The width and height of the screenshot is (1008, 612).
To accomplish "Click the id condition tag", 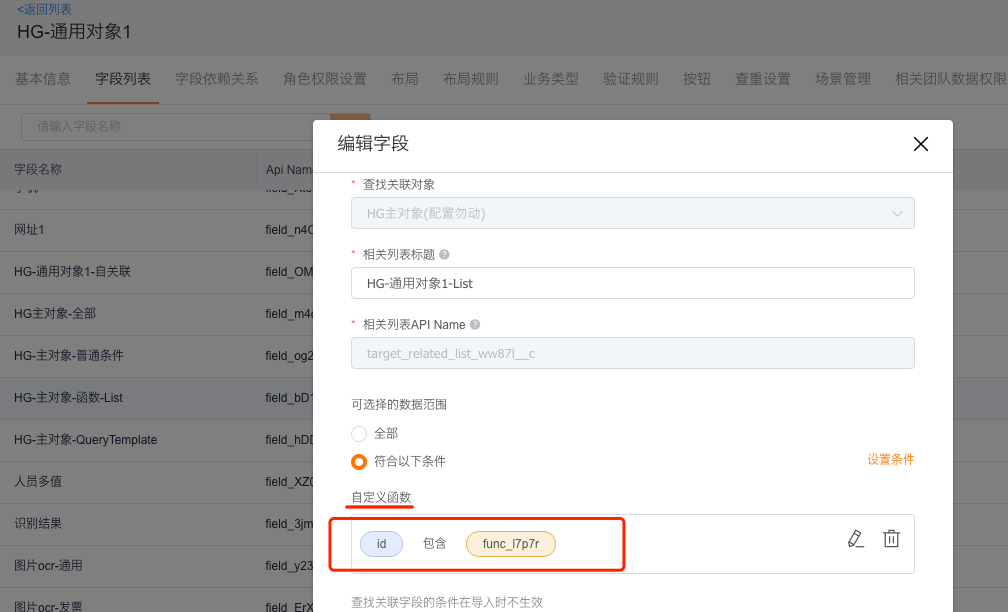I will point(381,544).
